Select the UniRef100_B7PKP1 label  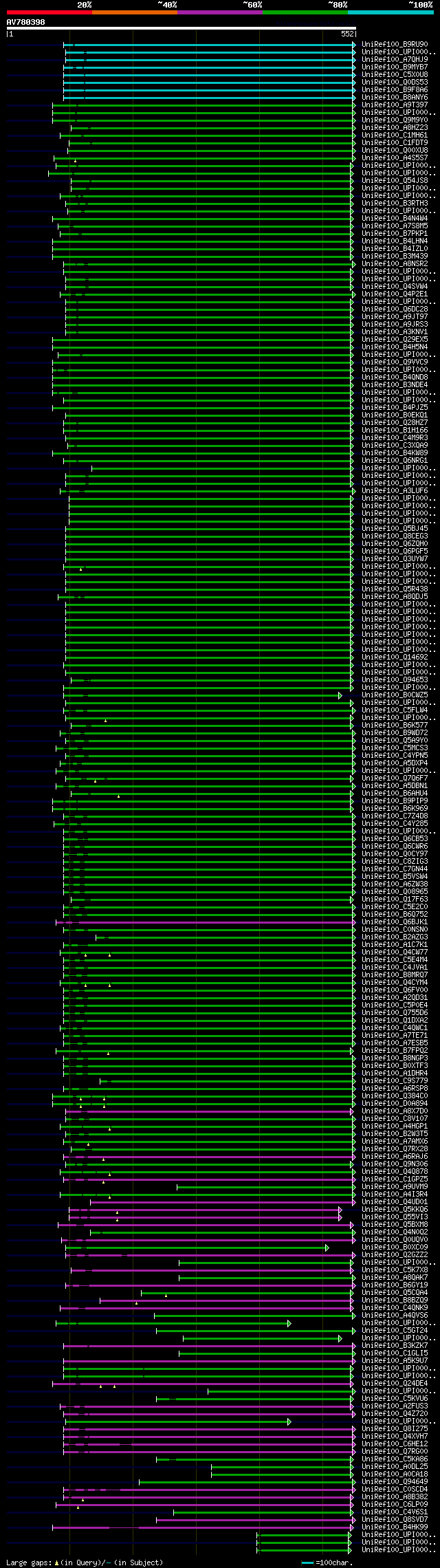click(x=395, y=234)
